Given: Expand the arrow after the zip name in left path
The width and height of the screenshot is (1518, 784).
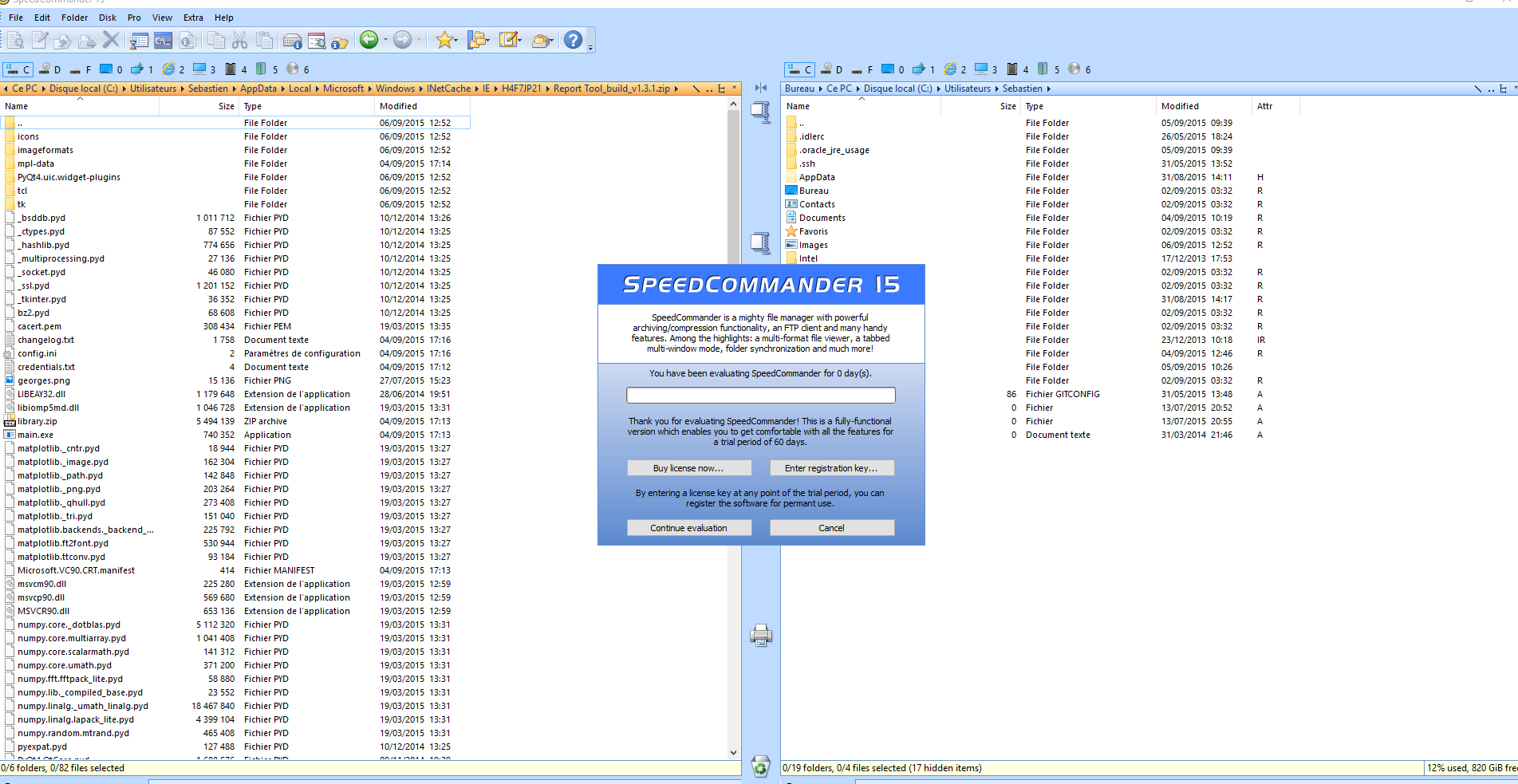Looking at the screenshot, I should click(x=676, y=89).
